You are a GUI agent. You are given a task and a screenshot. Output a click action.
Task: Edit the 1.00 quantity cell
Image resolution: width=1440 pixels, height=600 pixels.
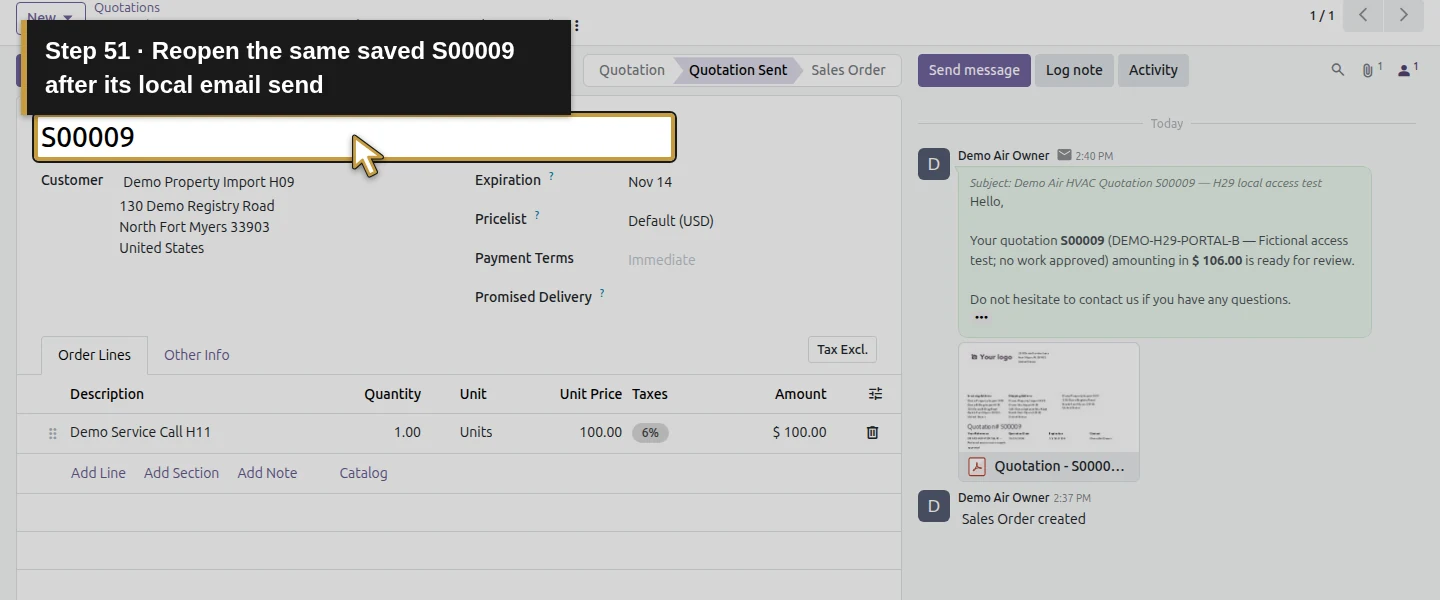tap(407, 433)
